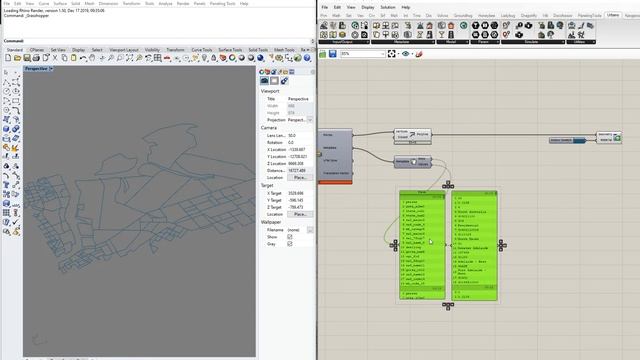
Task: Click the X Target value field
Action: [300, 193]
